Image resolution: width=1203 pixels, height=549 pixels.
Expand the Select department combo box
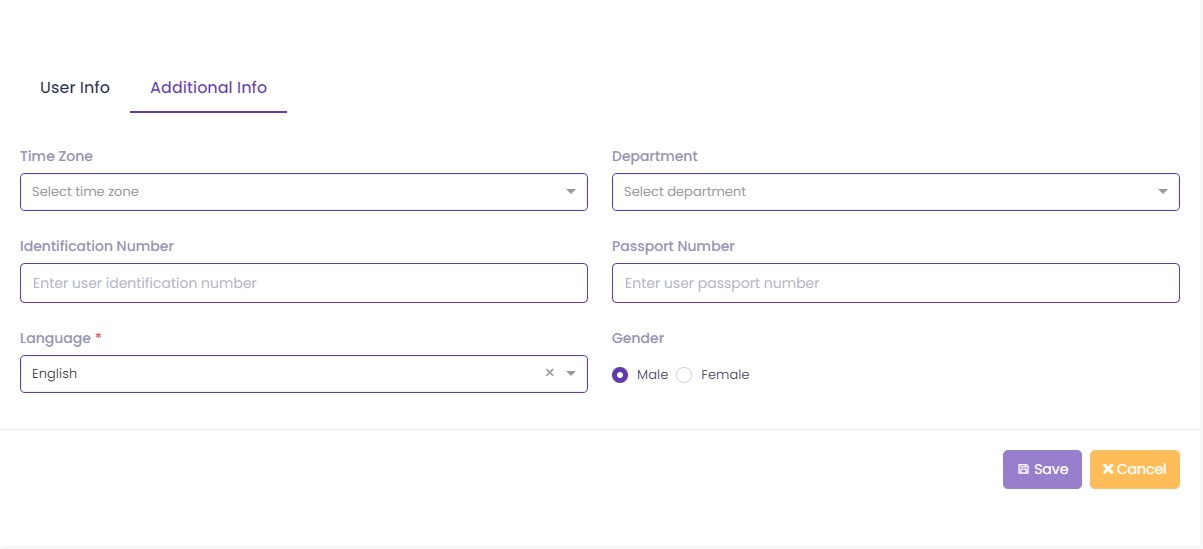pos(880,191)
